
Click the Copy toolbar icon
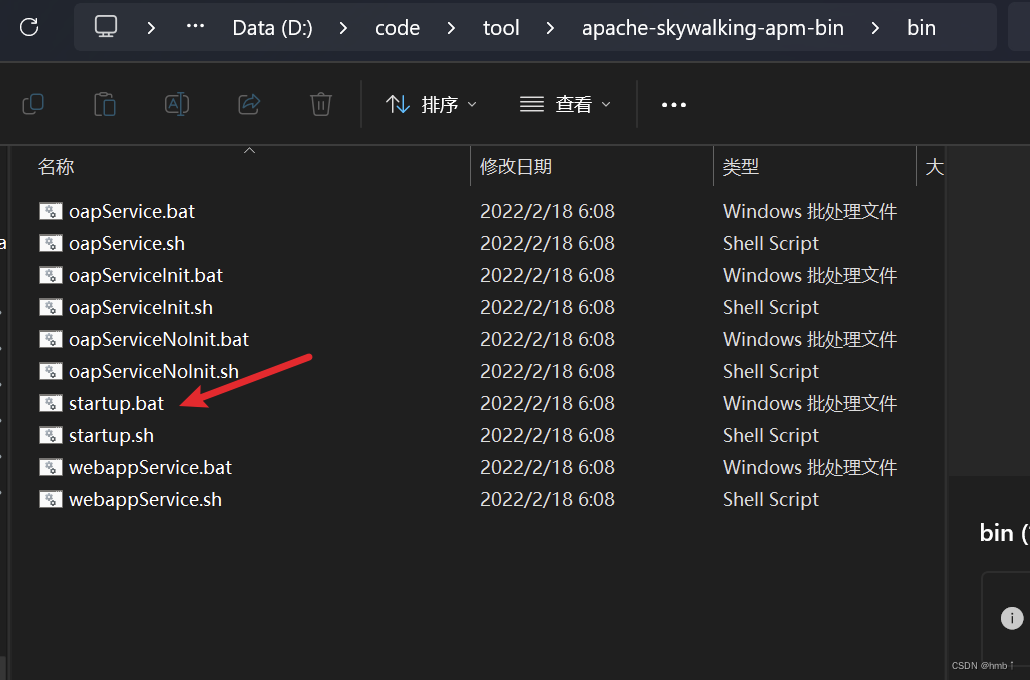pyautogui.click(x=33, y=104)
